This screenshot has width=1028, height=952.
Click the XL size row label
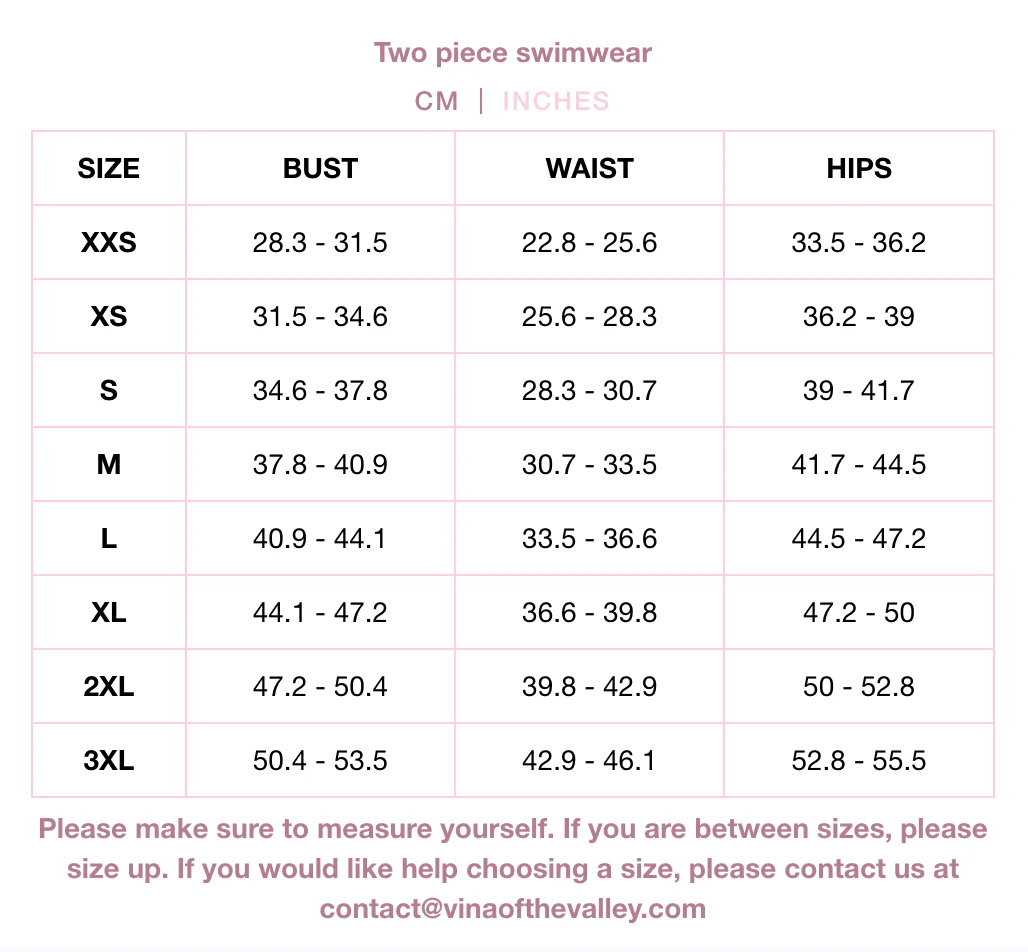pos(109,612)
